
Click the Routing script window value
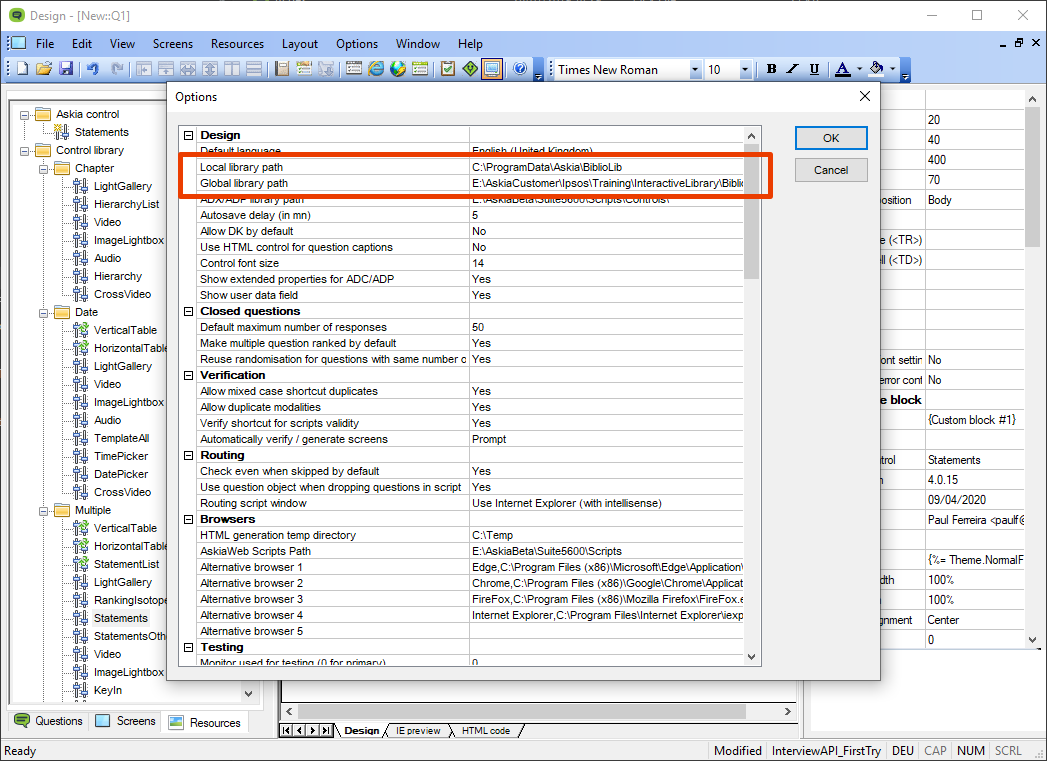coord(606,503)
